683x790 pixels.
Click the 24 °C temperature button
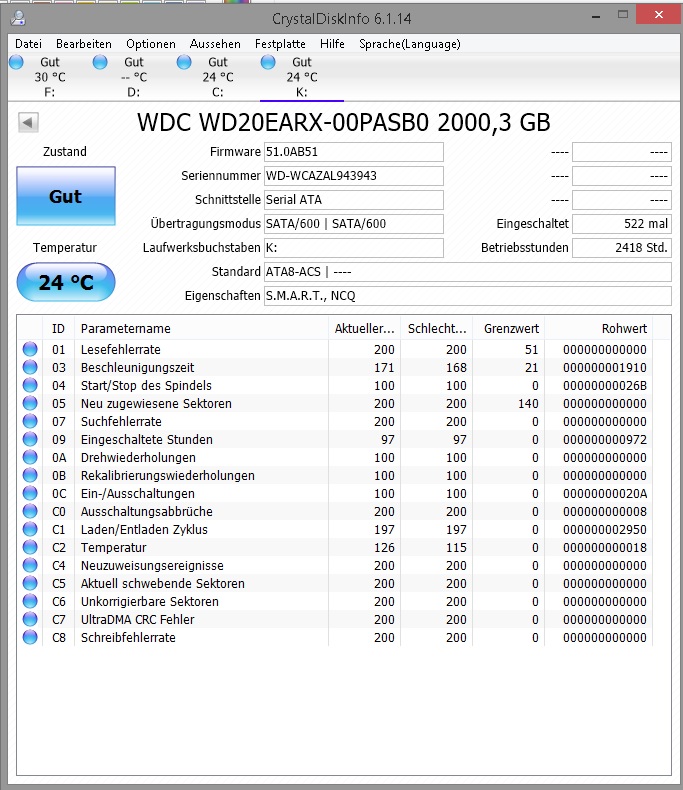(65, 282)
